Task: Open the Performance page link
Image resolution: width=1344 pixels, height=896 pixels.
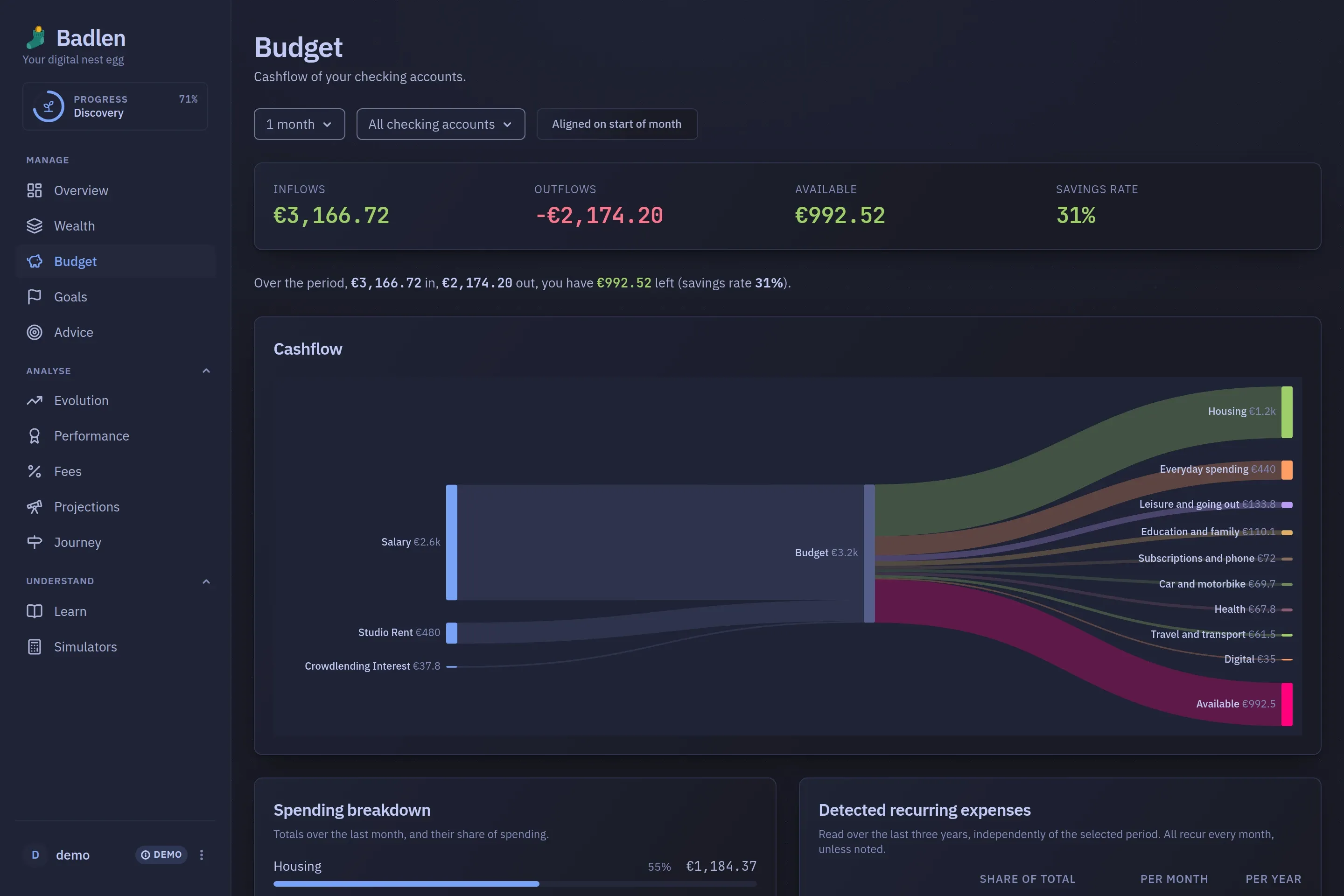Action: pyautogui.click(x=115, y=436)
